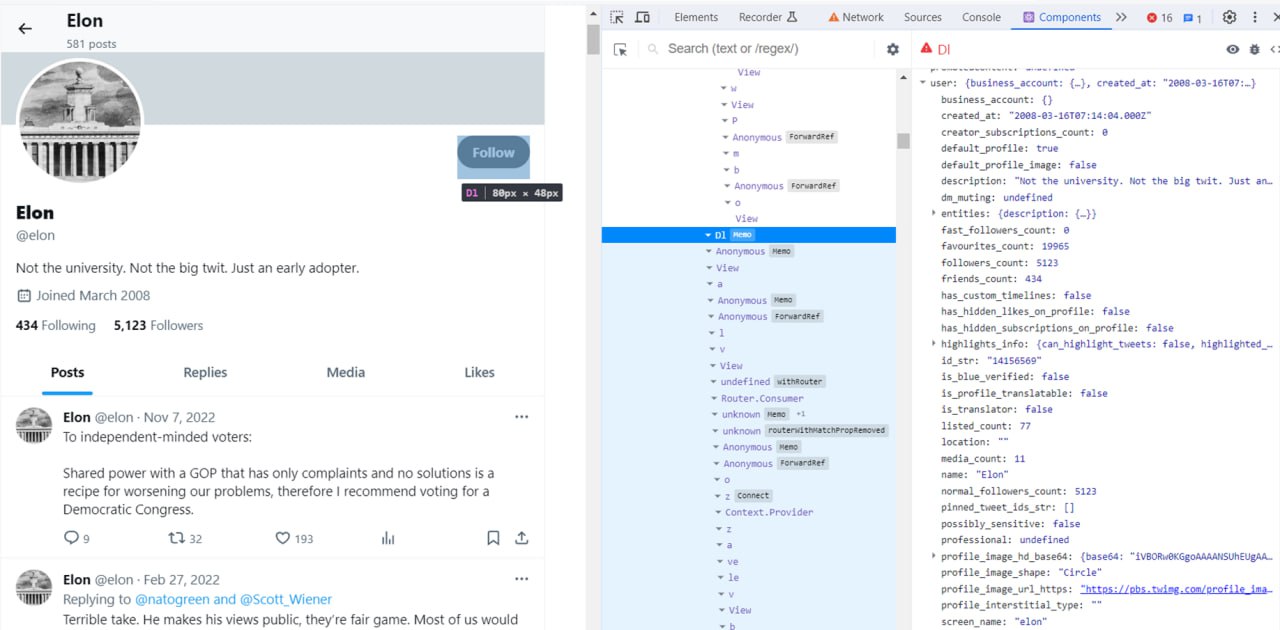Click the bug icon to log component data

[1254, 49]
